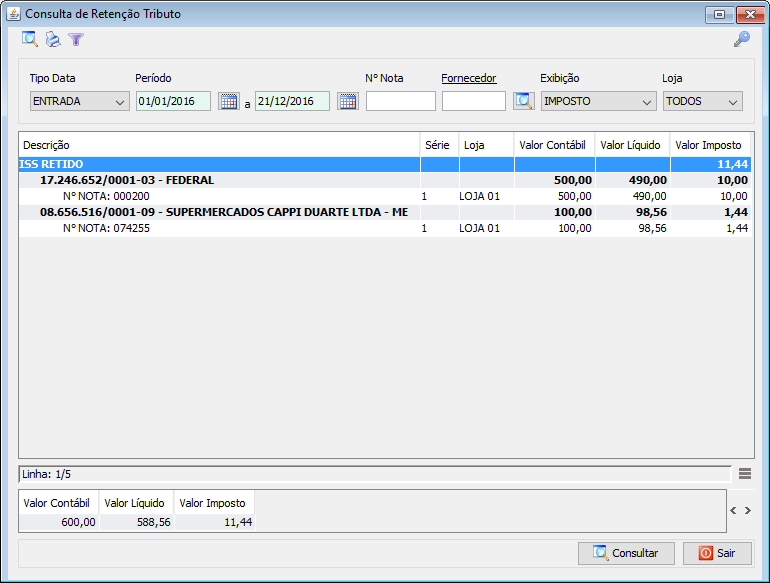Open the grid options menu icon
This screenshot has height=583, width=770.
[x=745, y=473]
